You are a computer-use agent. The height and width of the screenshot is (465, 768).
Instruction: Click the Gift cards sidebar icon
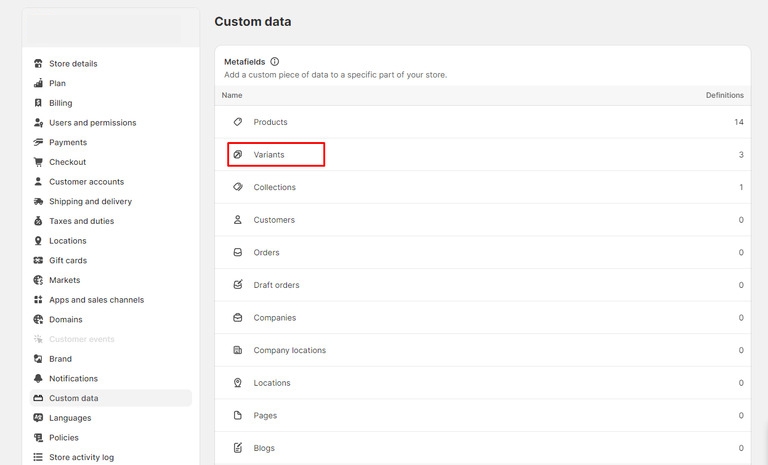coord(38,261)
